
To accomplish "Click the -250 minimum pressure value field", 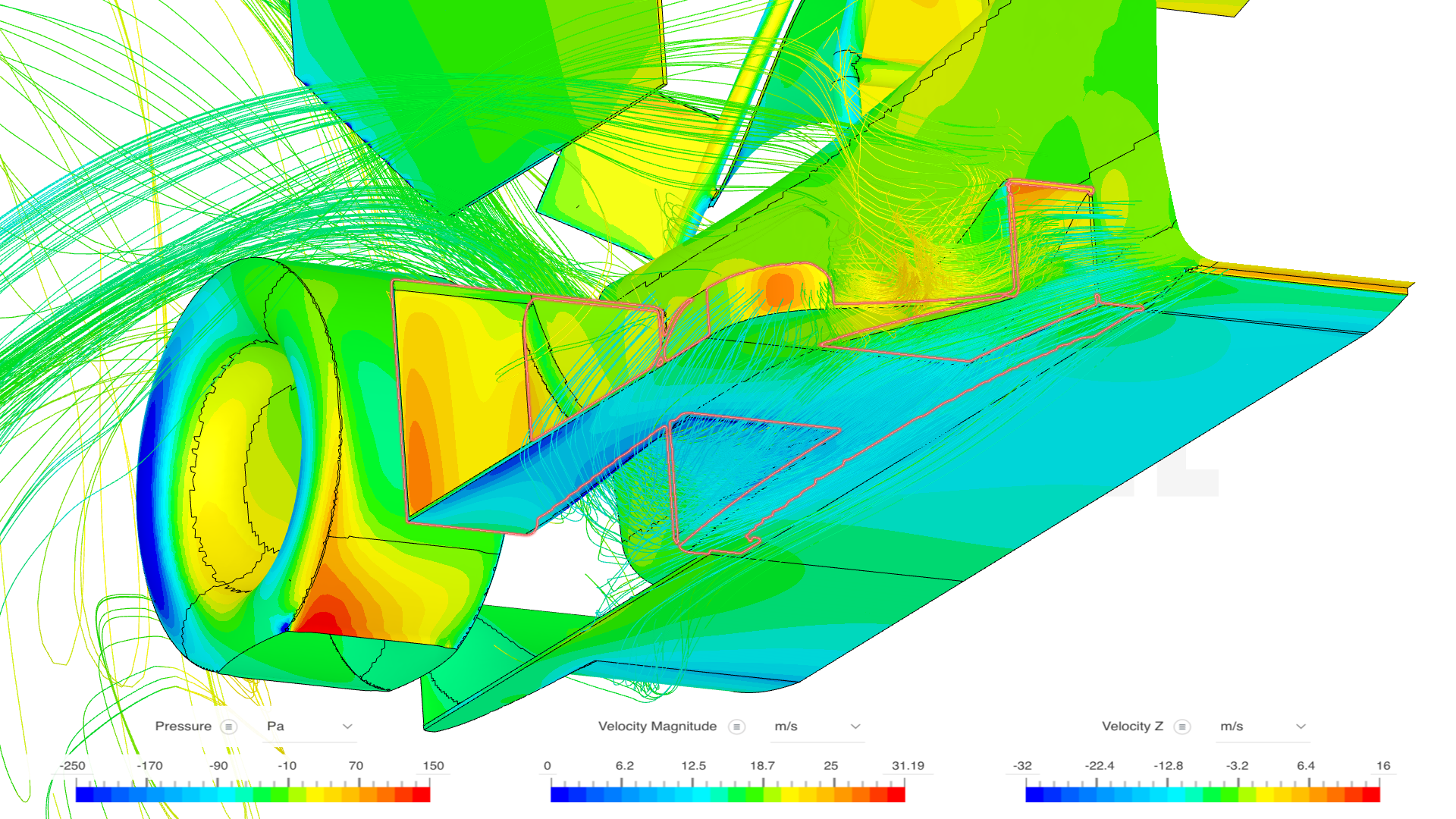I will 73,766.
